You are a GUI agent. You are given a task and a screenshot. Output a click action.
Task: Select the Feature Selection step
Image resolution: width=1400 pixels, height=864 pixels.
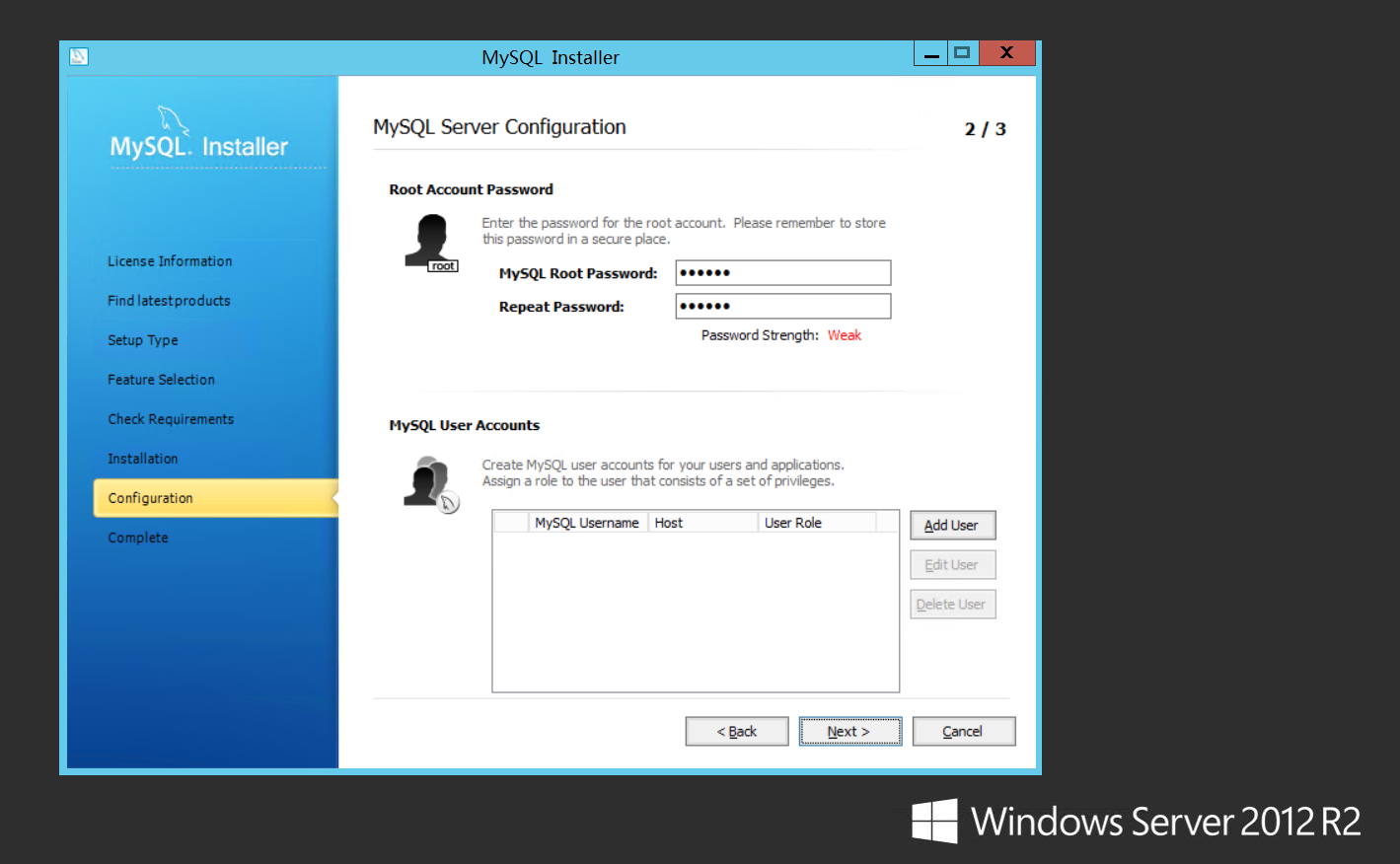161,380
